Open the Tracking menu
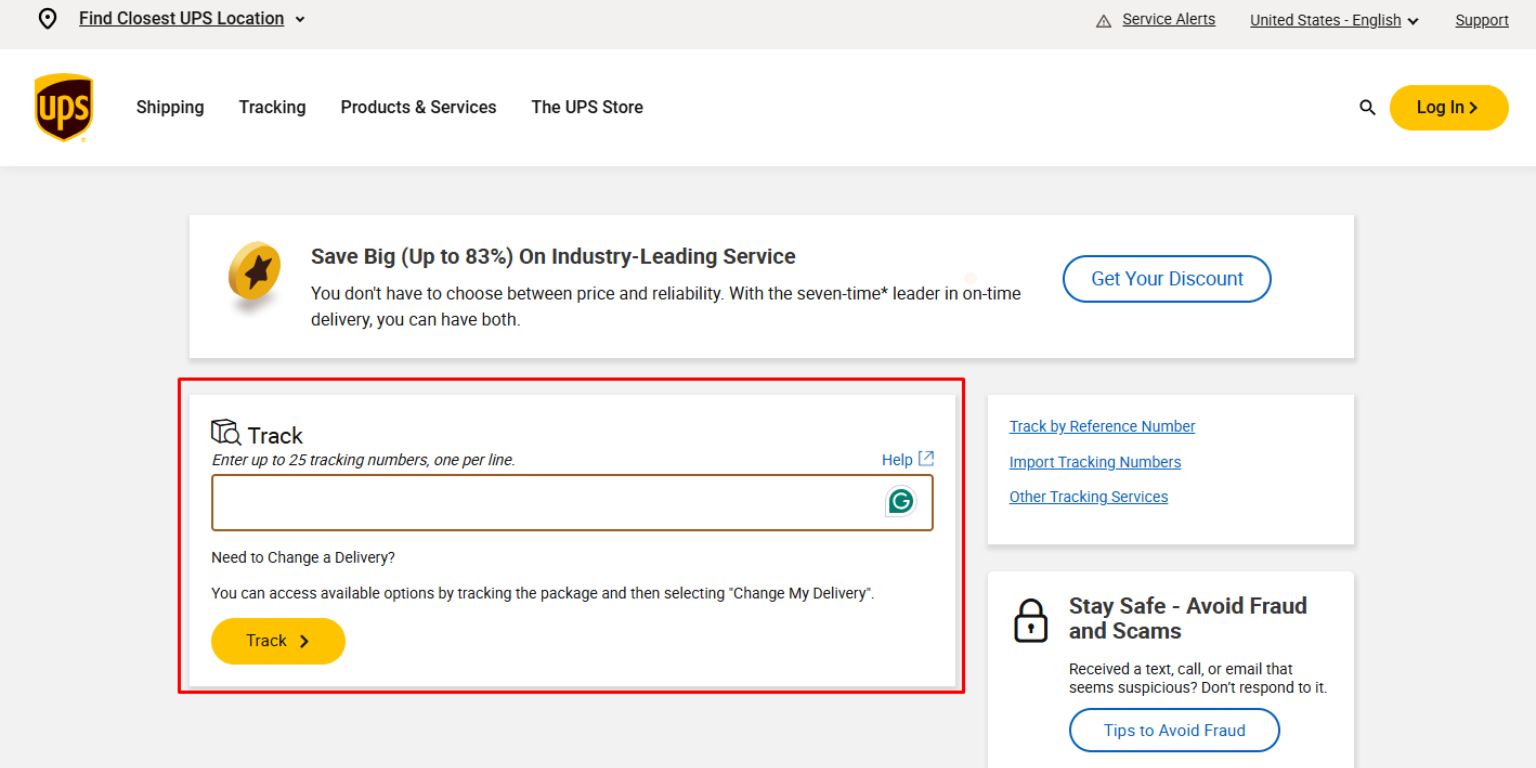 [272, 107]
